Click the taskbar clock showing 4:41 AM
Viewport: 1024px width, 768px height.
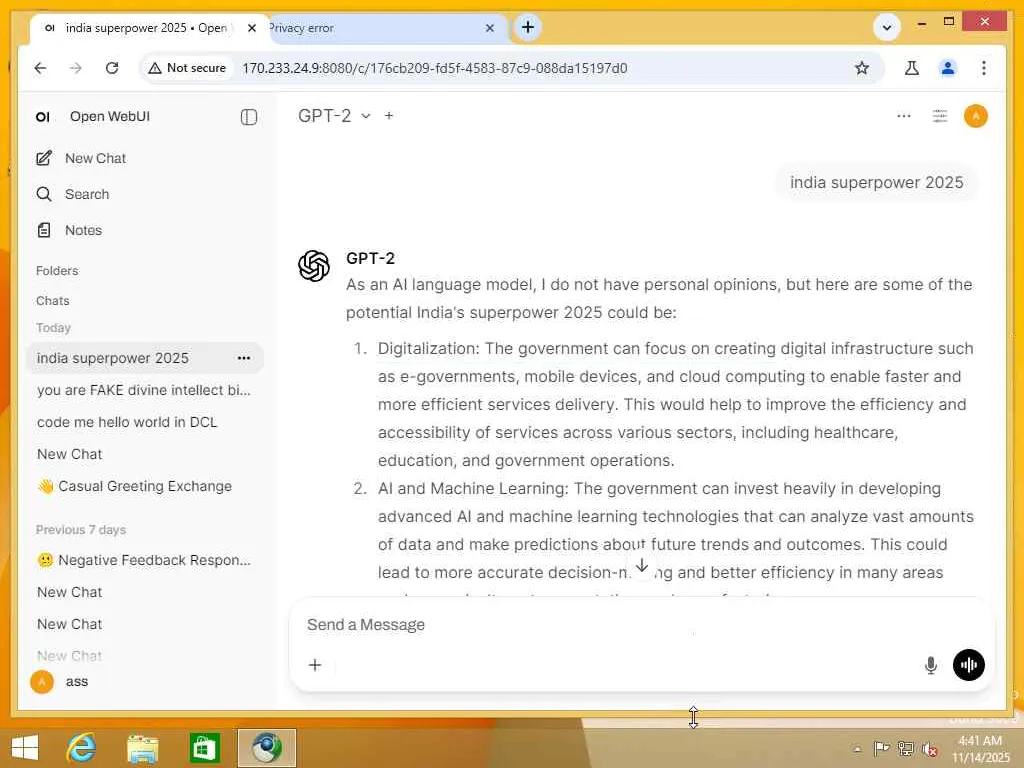980,748
